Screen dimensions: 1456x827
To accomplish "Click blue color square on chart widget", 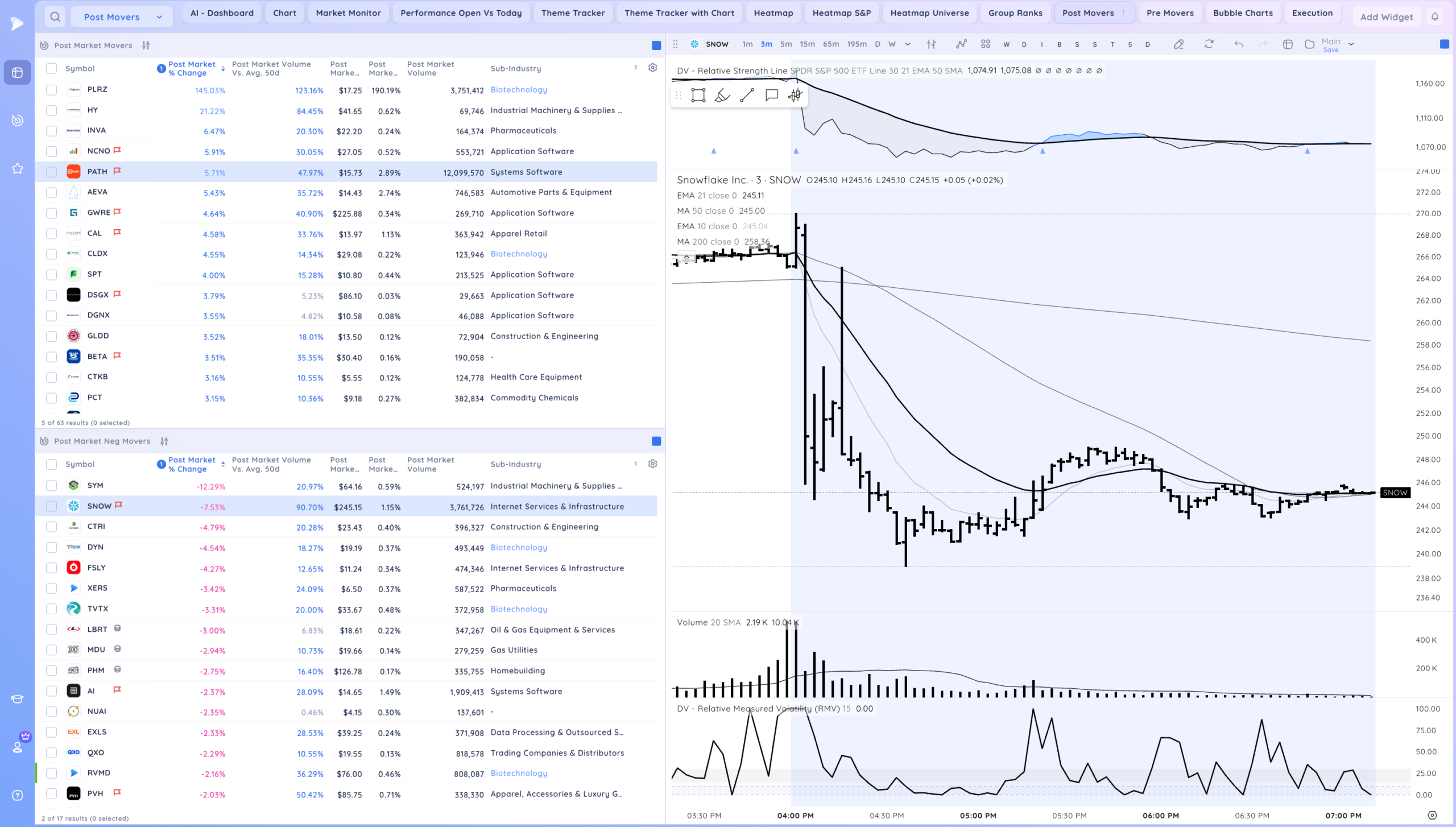I will click(1444, 44).
